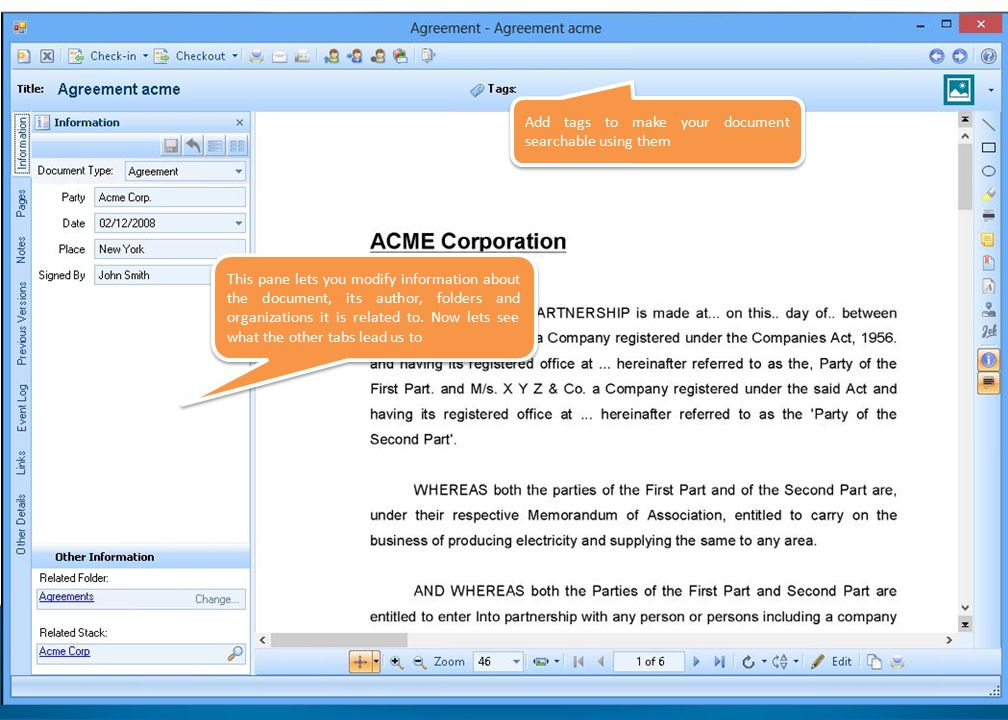Open the dropdown arrow beside picture thumbnail
Viewport: 1008px width, 720px height.
point(991,90)
